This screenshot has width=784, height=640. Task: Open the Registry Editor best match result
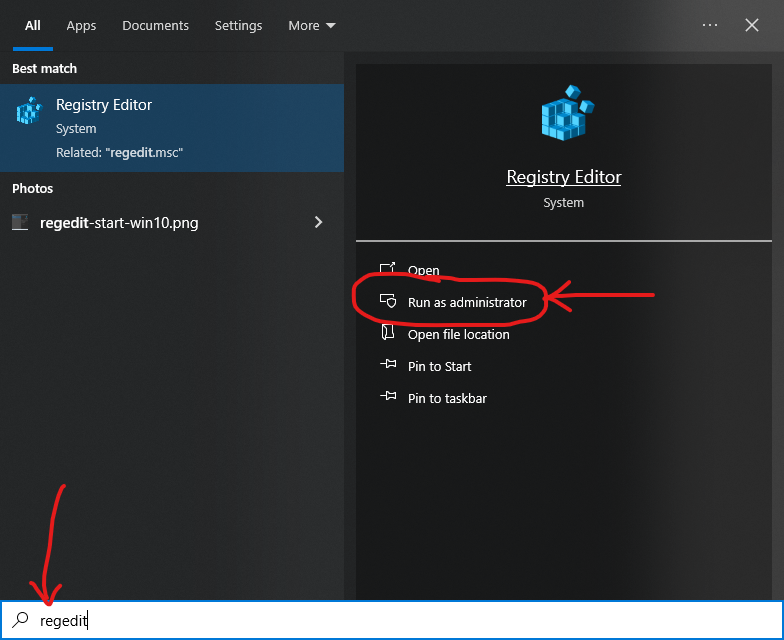172,128
